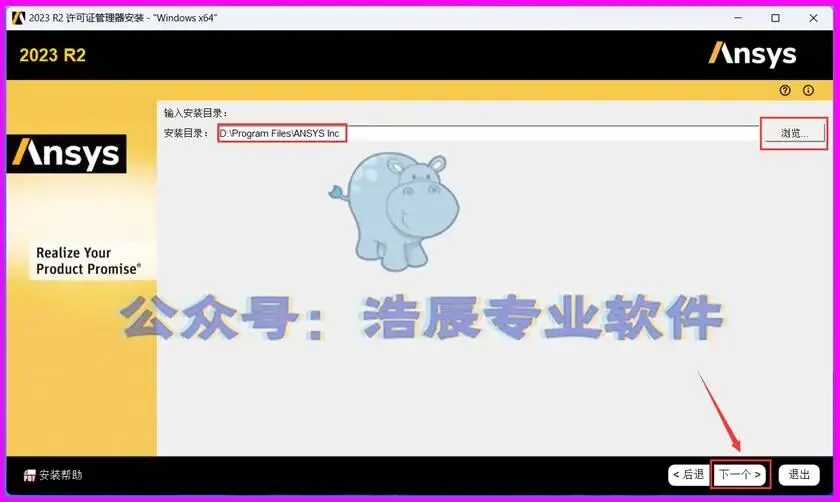Click inside the 安装目录 path field
This screenshot has width=840, height=502.
coord(488,133)
